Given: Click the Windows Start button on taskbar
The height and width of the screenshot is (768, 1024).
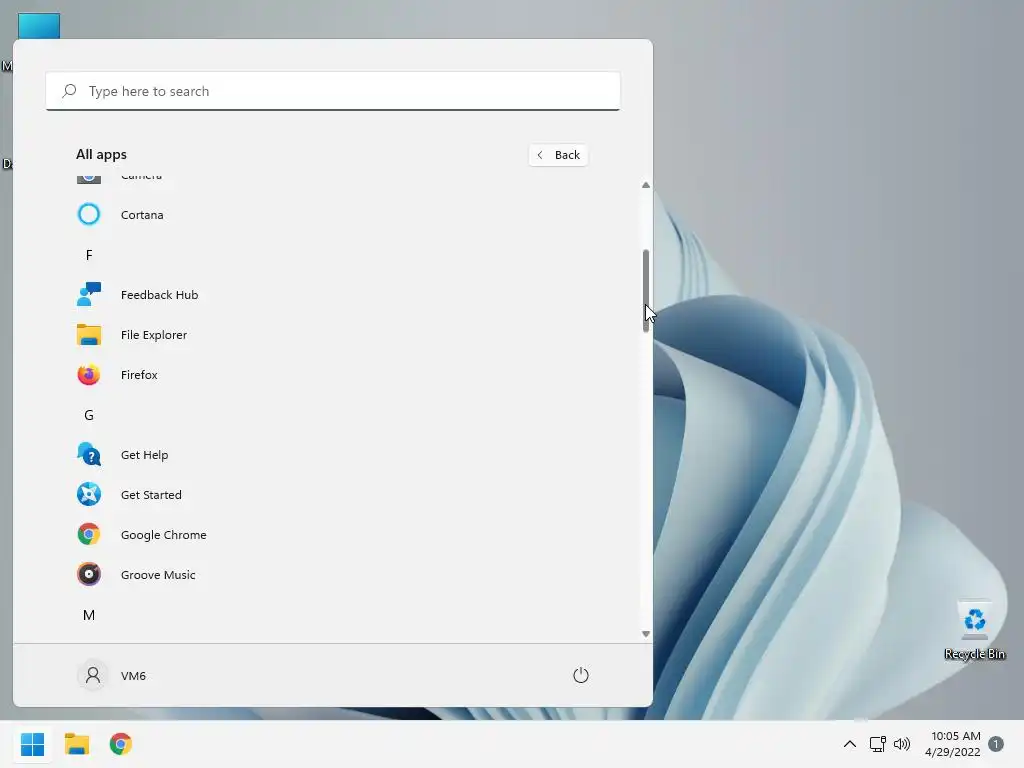Looking at the screenshot, I should [x=32, y=744].
